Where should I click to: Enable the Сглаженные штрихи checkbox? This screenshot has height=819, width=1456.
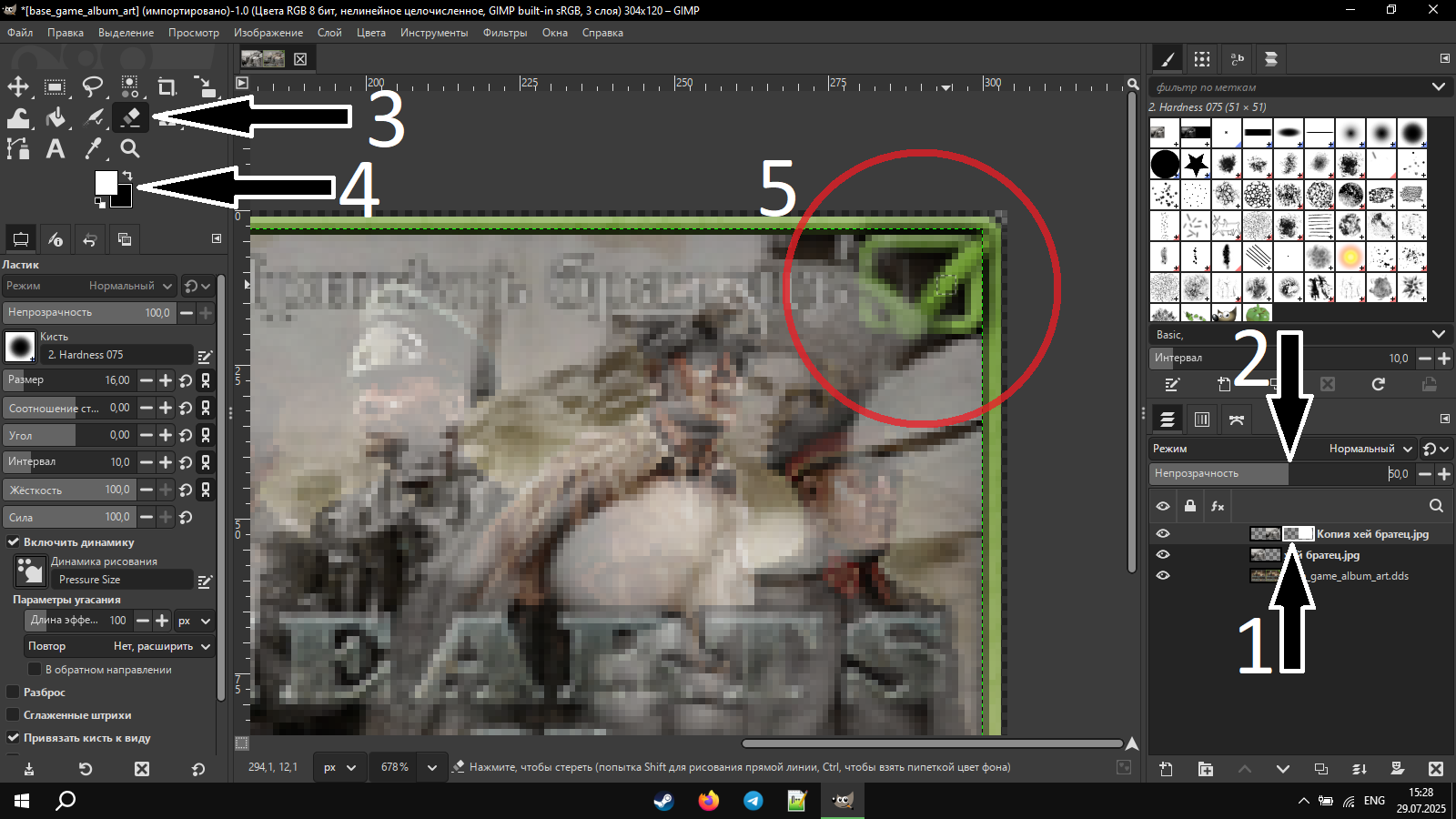pos(14,715)
